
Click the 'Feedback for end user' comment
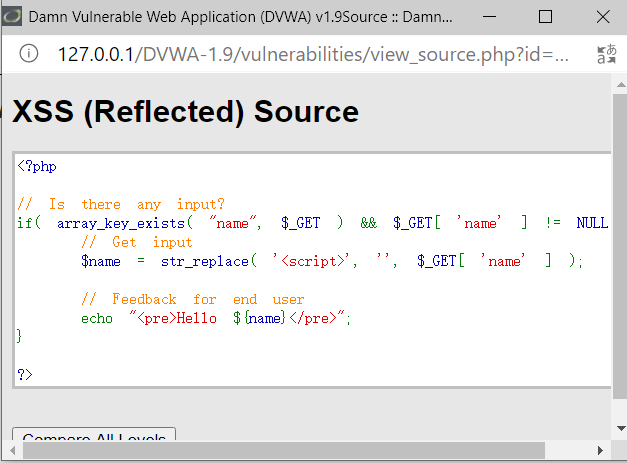point(192,299)
